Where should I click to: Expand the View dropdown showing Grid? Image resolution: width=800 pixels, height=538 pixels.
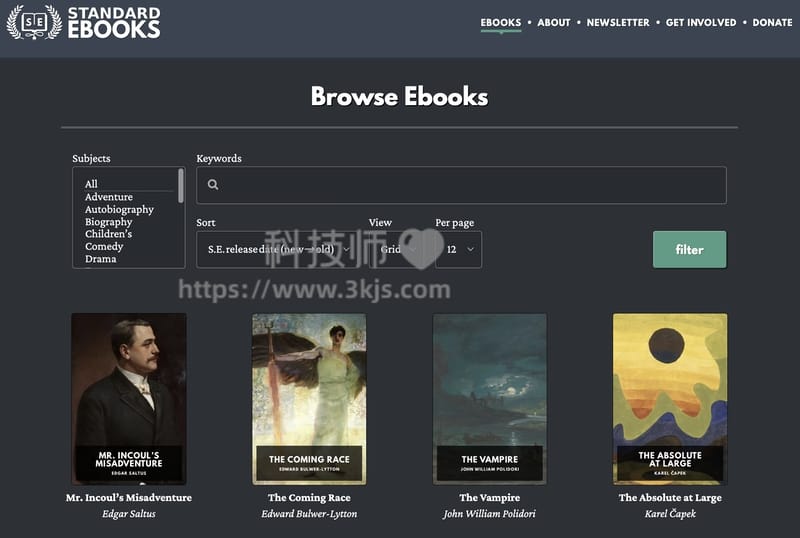click(398, 250)
